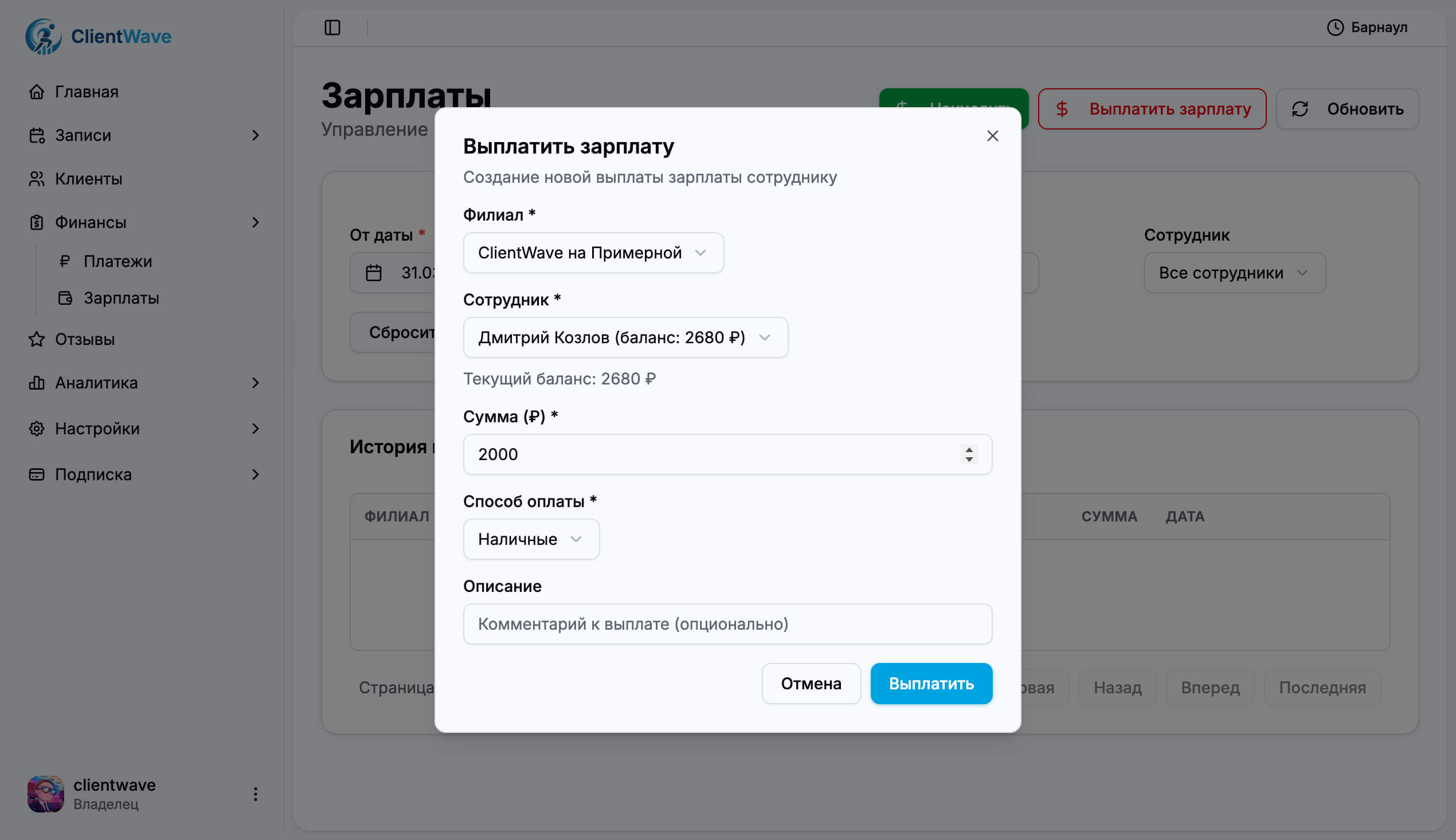Open the Главная home icon in sidebar
The width and height of the screenshot is (1456, 840).
pos(37,91)
